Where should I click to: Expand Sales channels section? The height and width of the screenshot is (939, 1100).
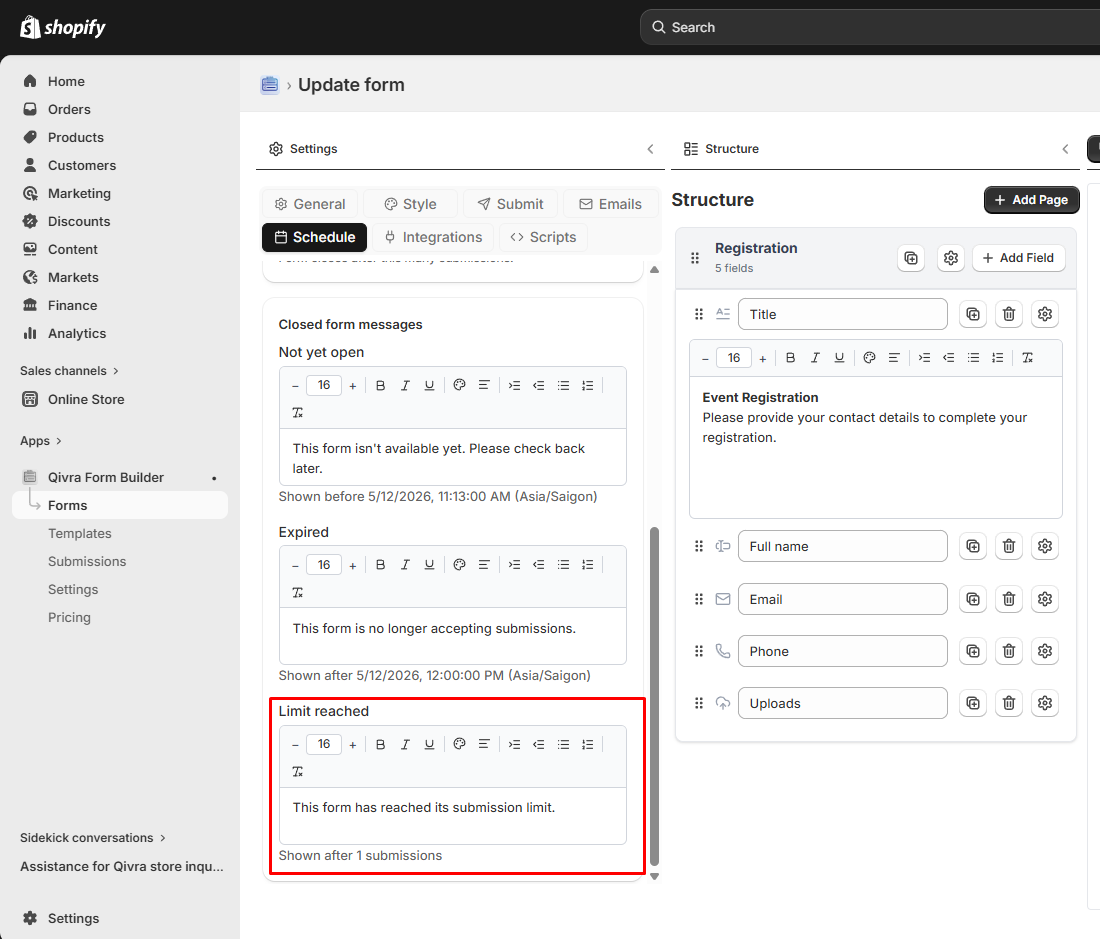coord(69,371)
